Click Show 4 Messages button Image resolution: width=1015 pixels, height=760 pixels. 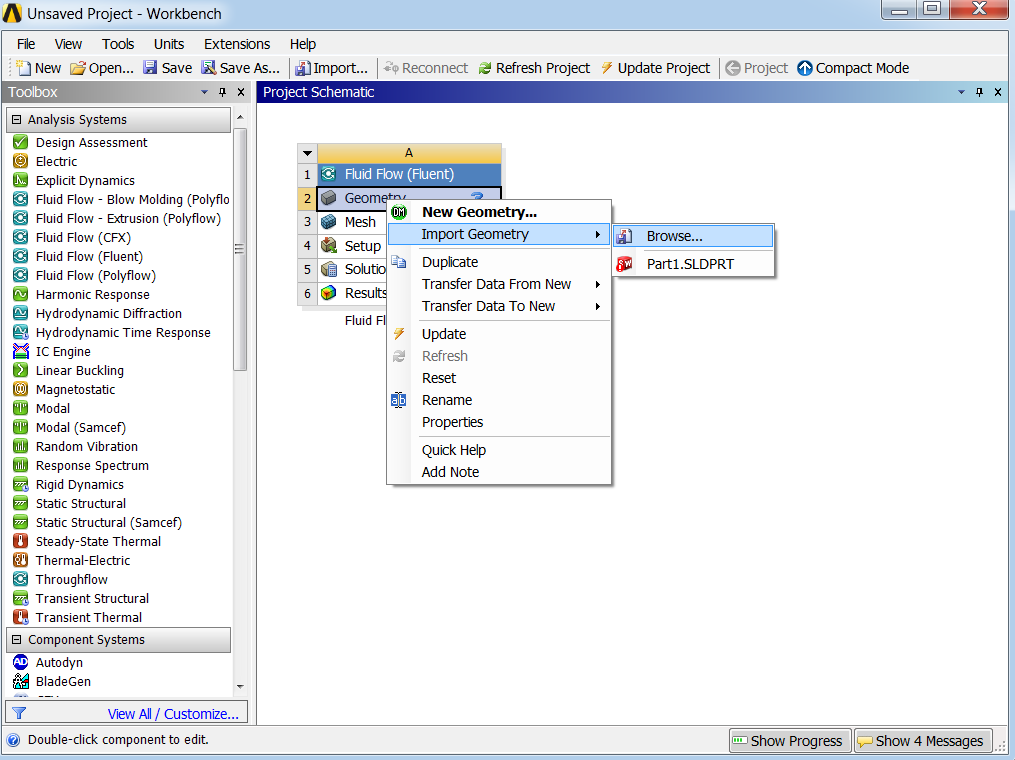point(922,741)
